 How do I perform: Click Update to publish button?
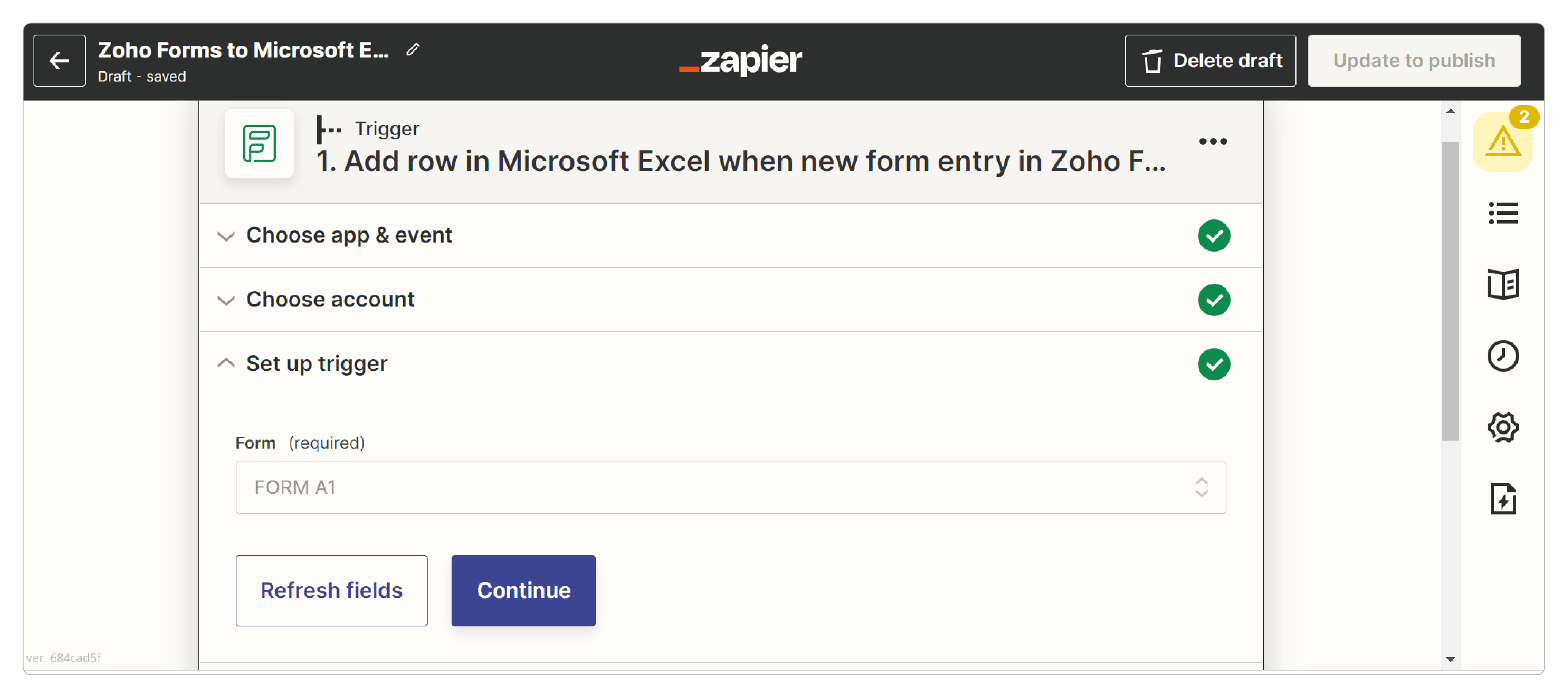click(1414, 60)
